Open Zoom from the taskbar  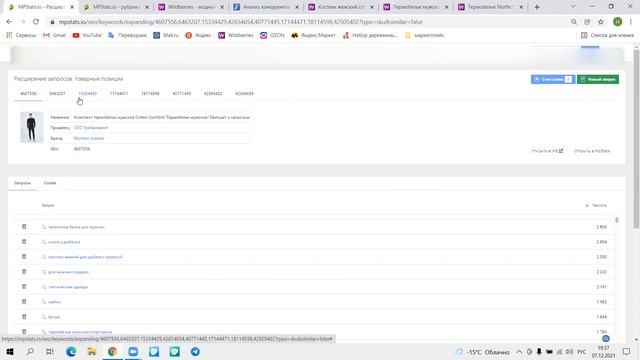[x=133, y=351]
